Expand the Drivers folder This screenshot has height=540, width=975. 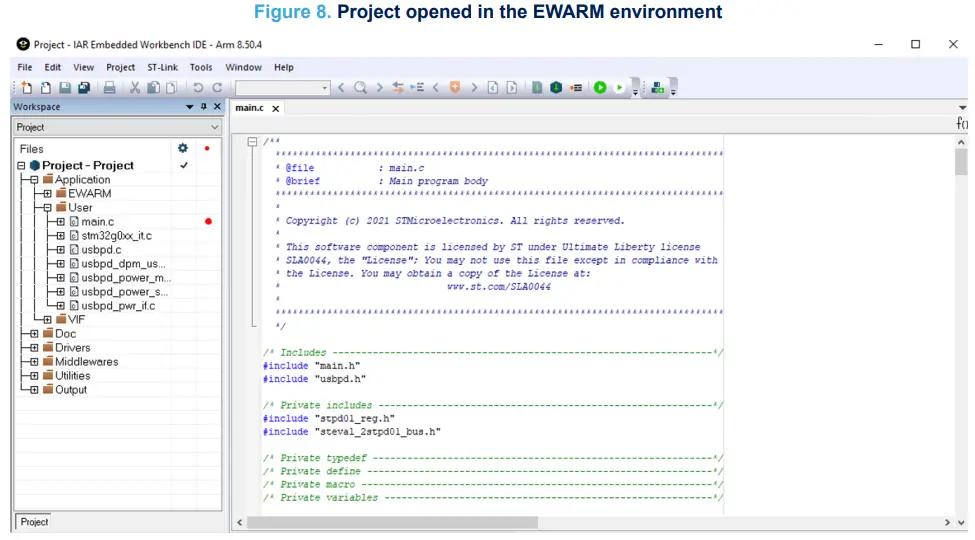click(34, 348)
